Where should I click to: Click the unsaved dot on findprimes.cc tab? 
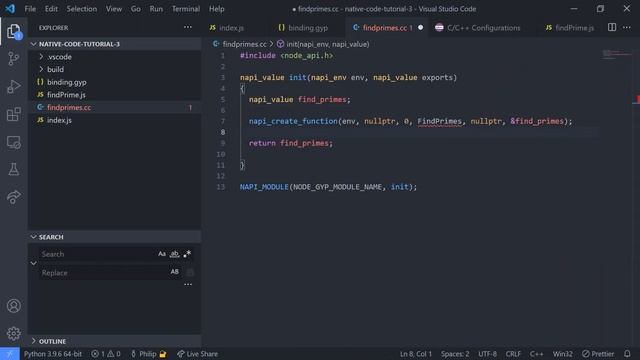click(x=420, y=28)
